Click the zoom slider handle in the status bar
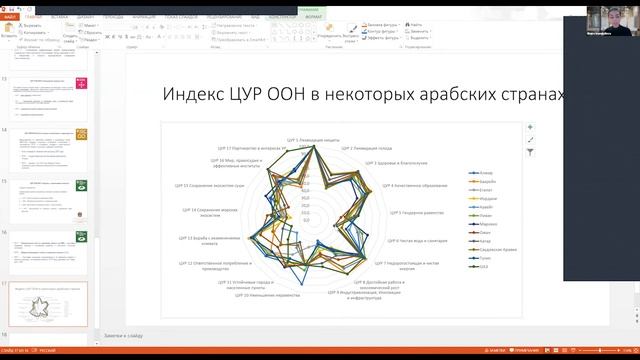This screenshot has width=640, height=360. 600,351
